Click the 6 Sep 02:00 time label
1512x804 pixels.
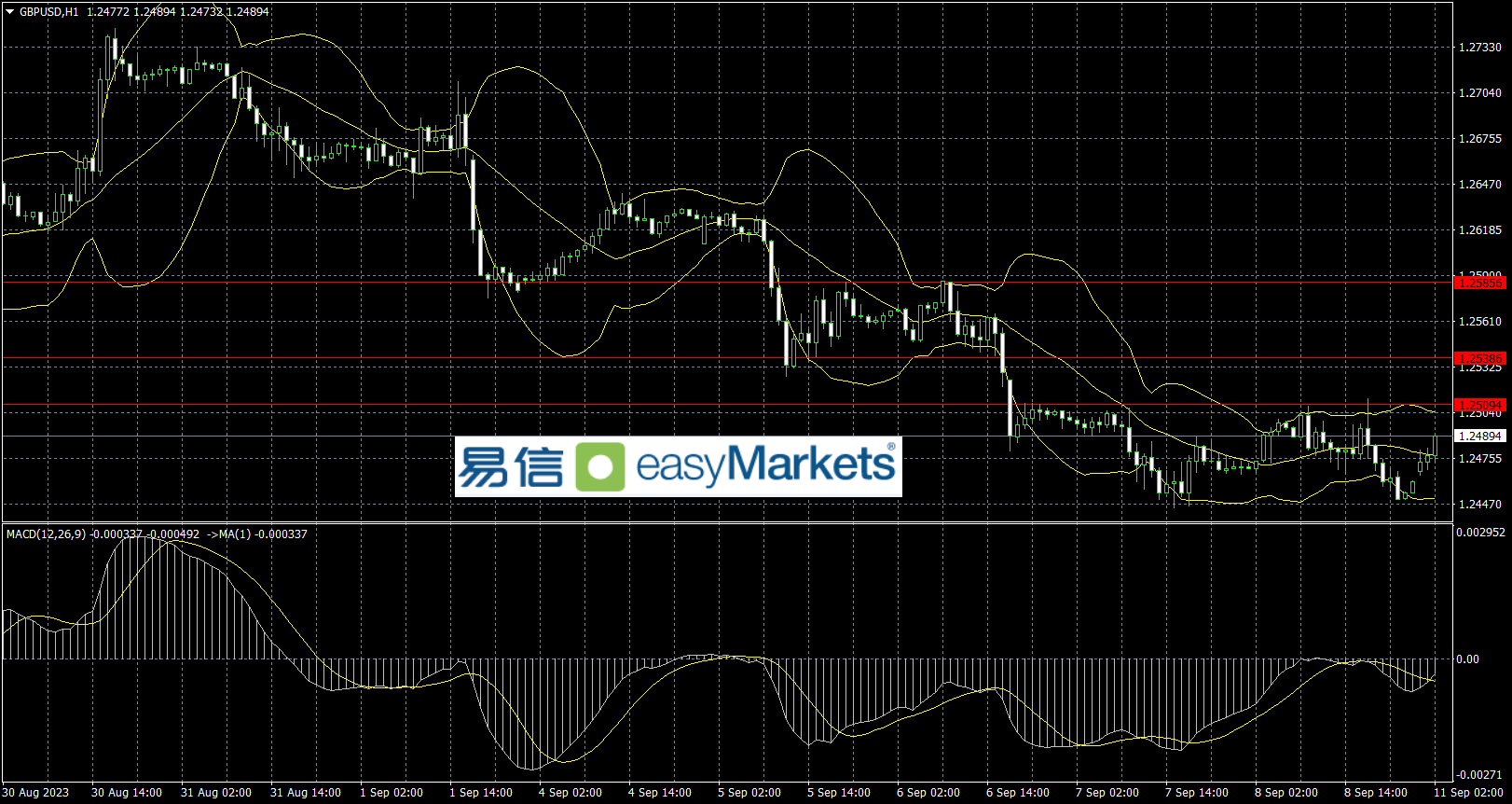[x=928, y=793]
